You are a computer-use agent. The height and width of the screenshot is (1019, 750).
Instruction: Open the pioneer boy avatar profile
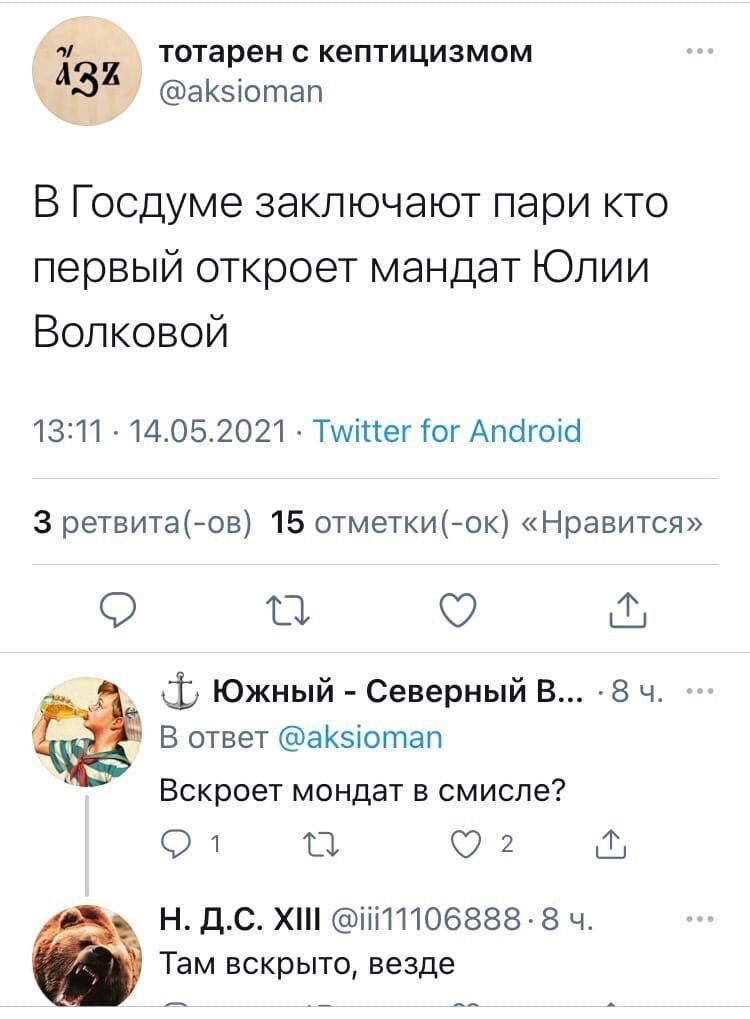pos(86,732)
